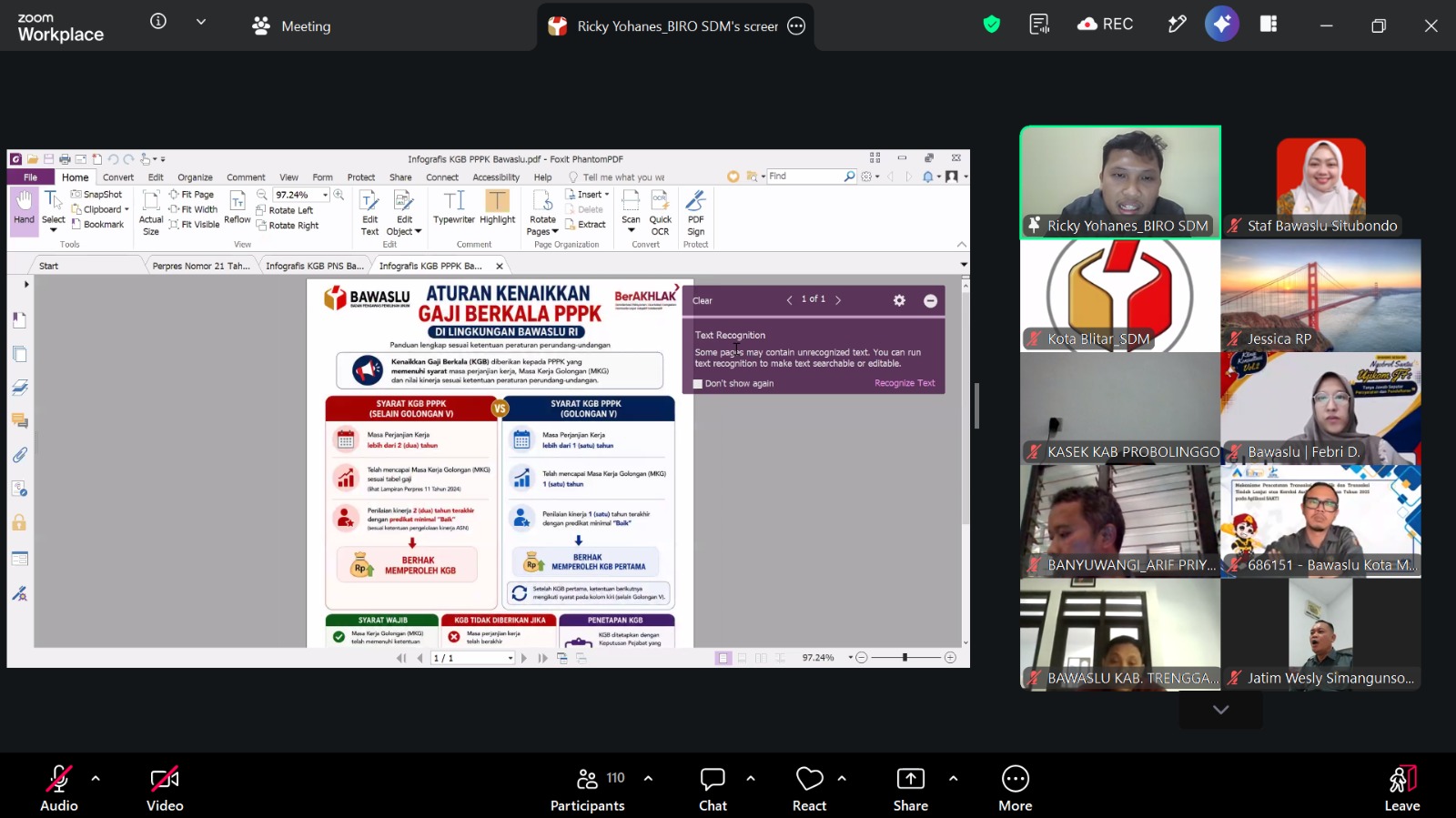Open the Meeting tab
The width and height of the screenshot is (1456, 818).
291,26
